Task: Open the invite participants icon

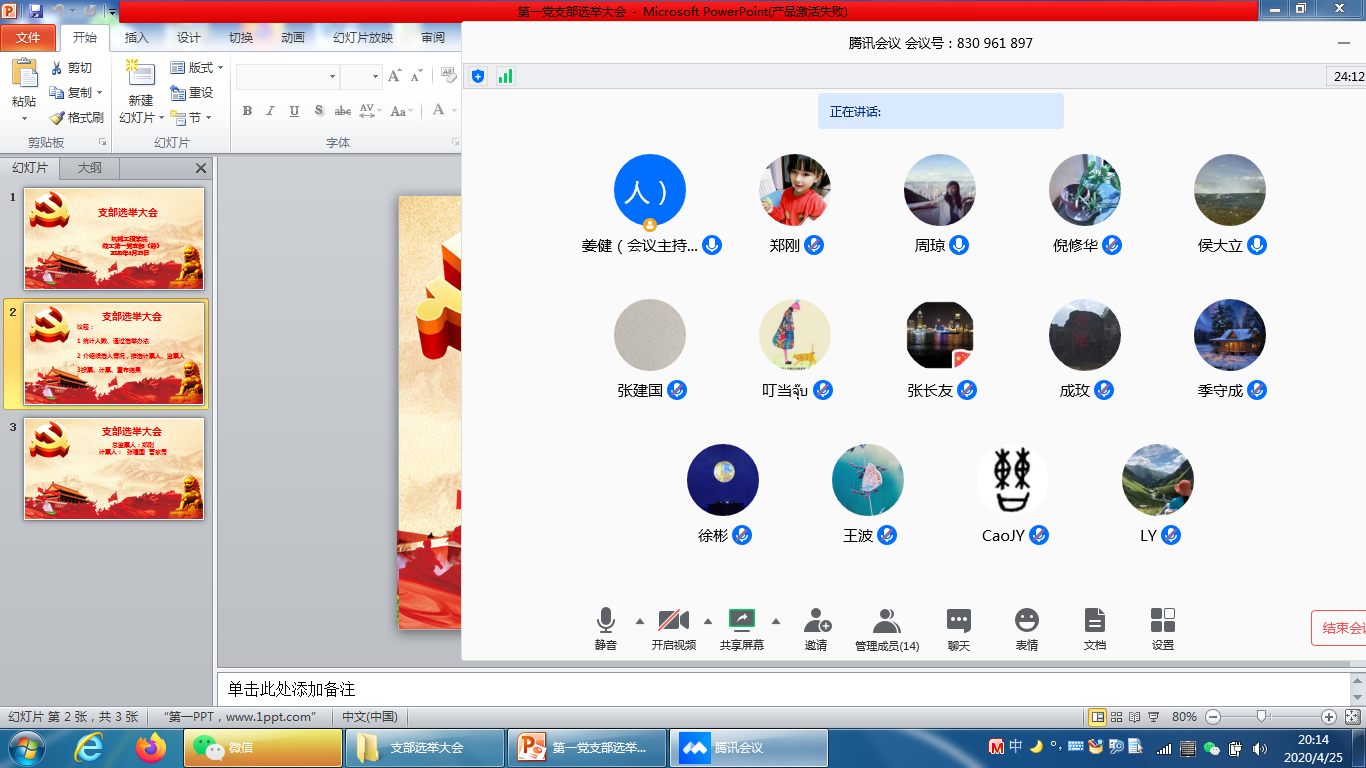Action: tap(816, 621)
